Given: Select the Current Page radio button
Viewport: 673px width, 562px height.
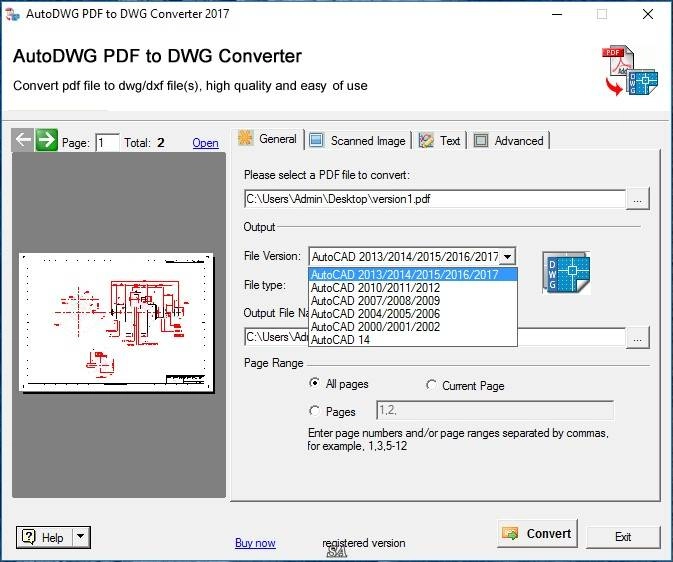Looking at the screenshot, I should [430, 385].
